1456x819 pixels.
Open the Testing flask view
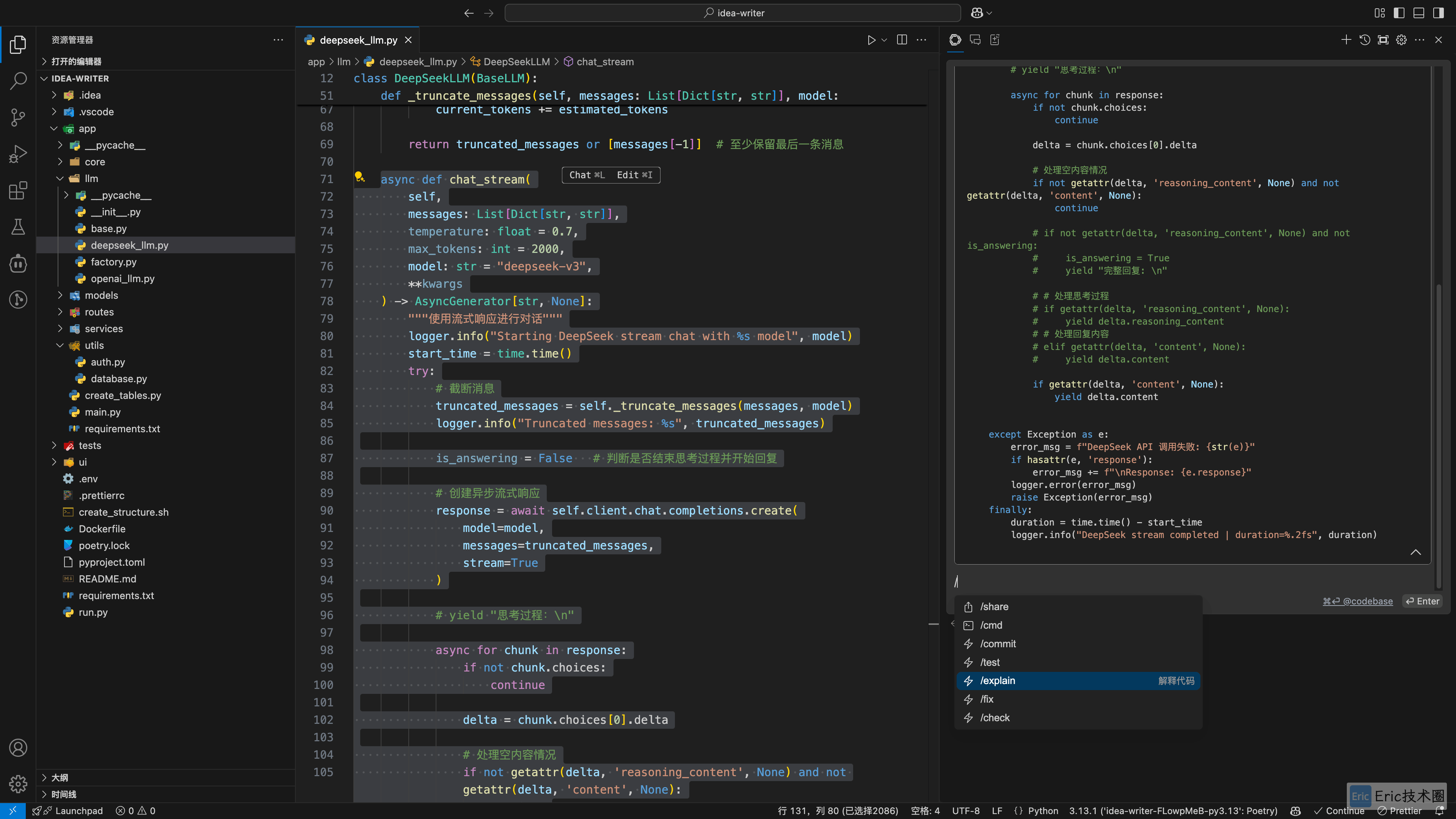18,227
